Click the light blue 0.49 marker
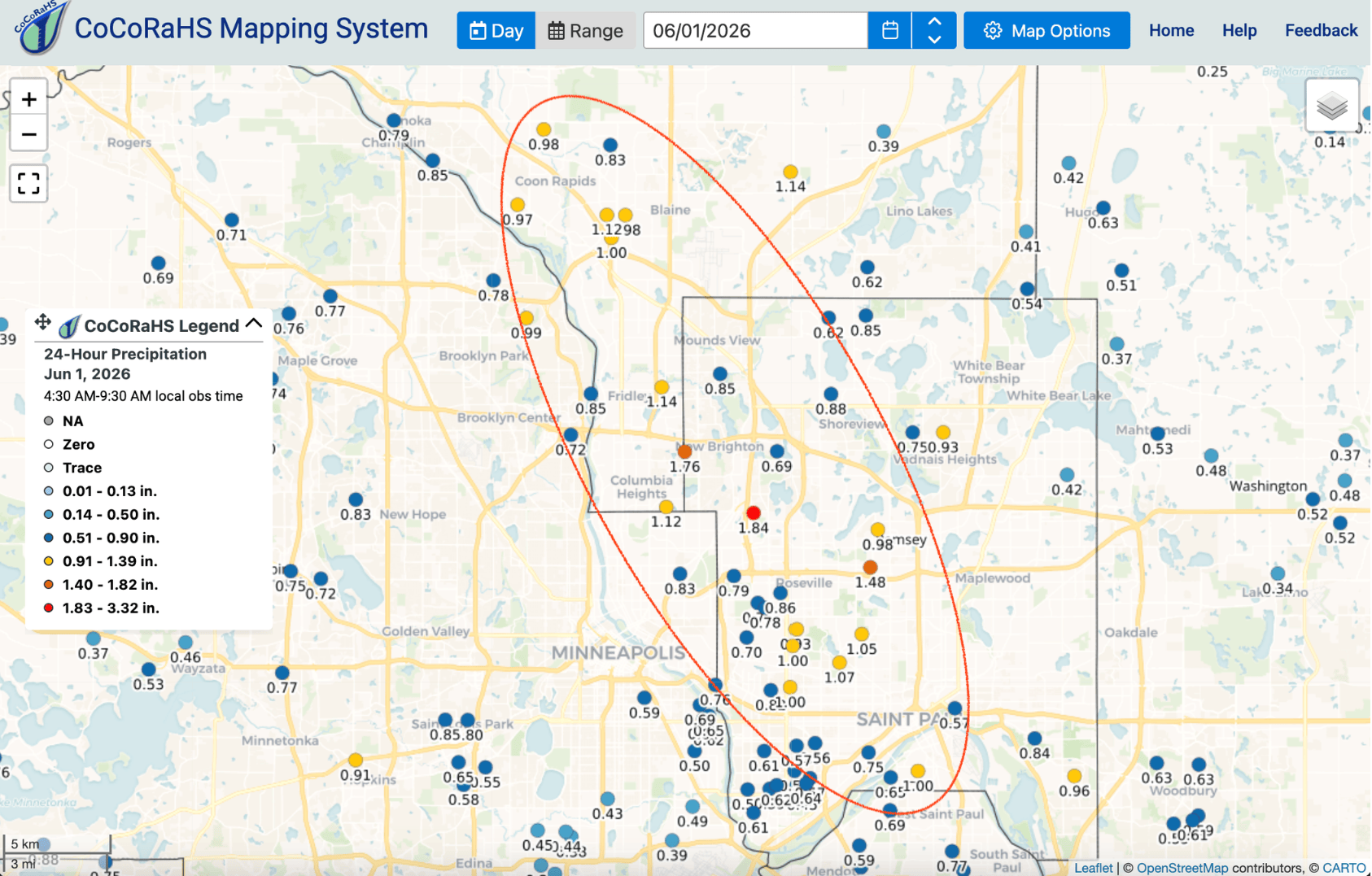Viewport: 1372px width, 876px height. (692, 806)
